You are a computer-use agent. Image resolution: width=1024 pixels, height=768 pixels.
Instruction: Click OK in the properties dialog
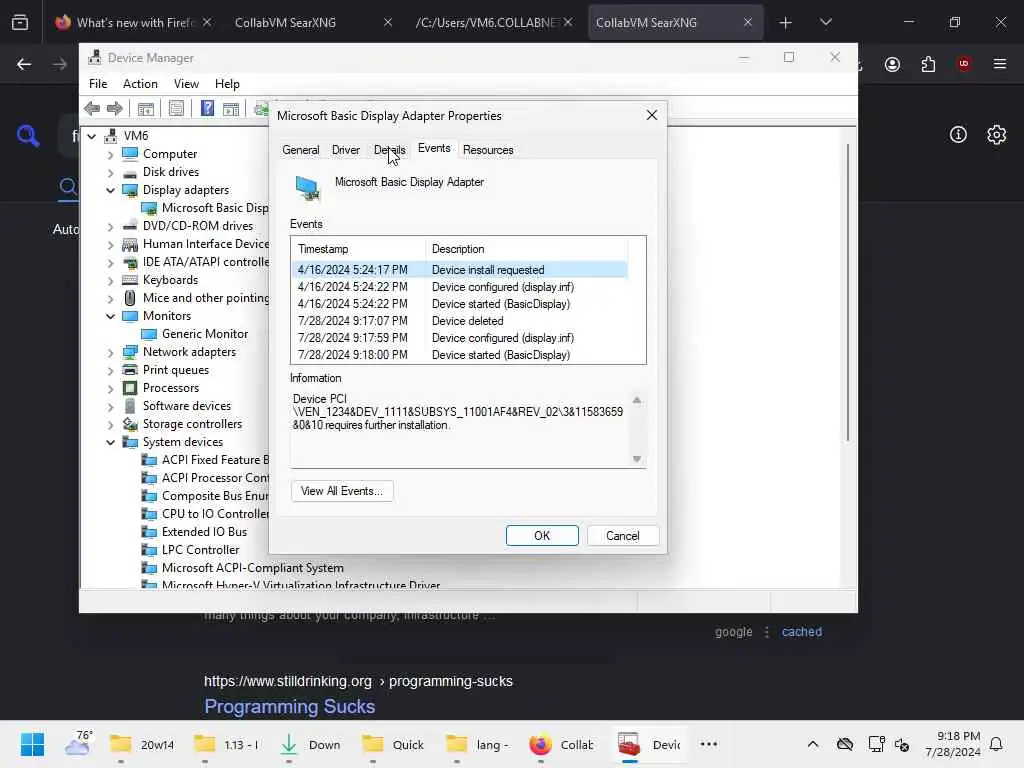pos(542,536)
